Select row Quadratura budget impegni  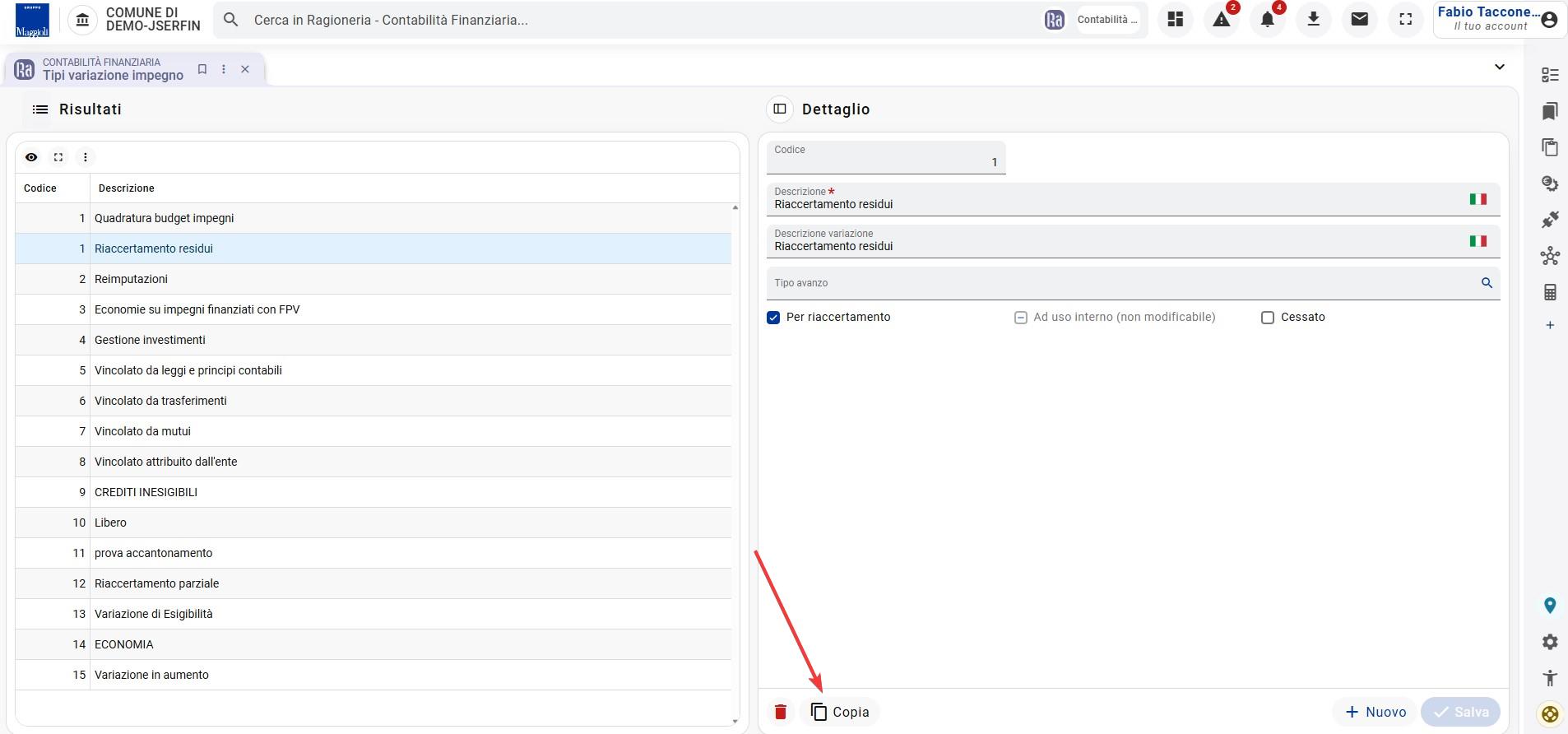pos(373,218)
